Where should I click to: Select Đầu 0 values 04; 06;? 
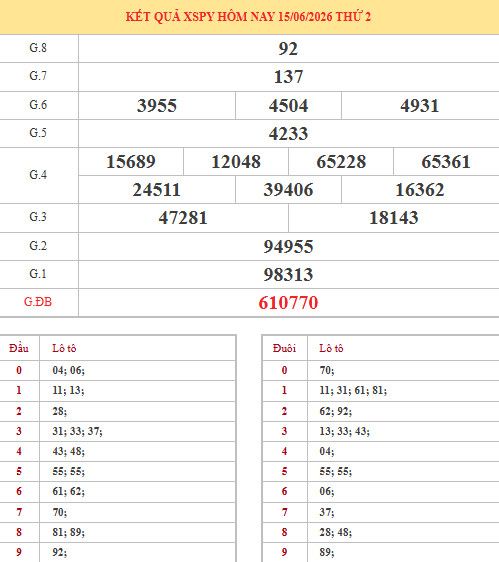point(68,370)
